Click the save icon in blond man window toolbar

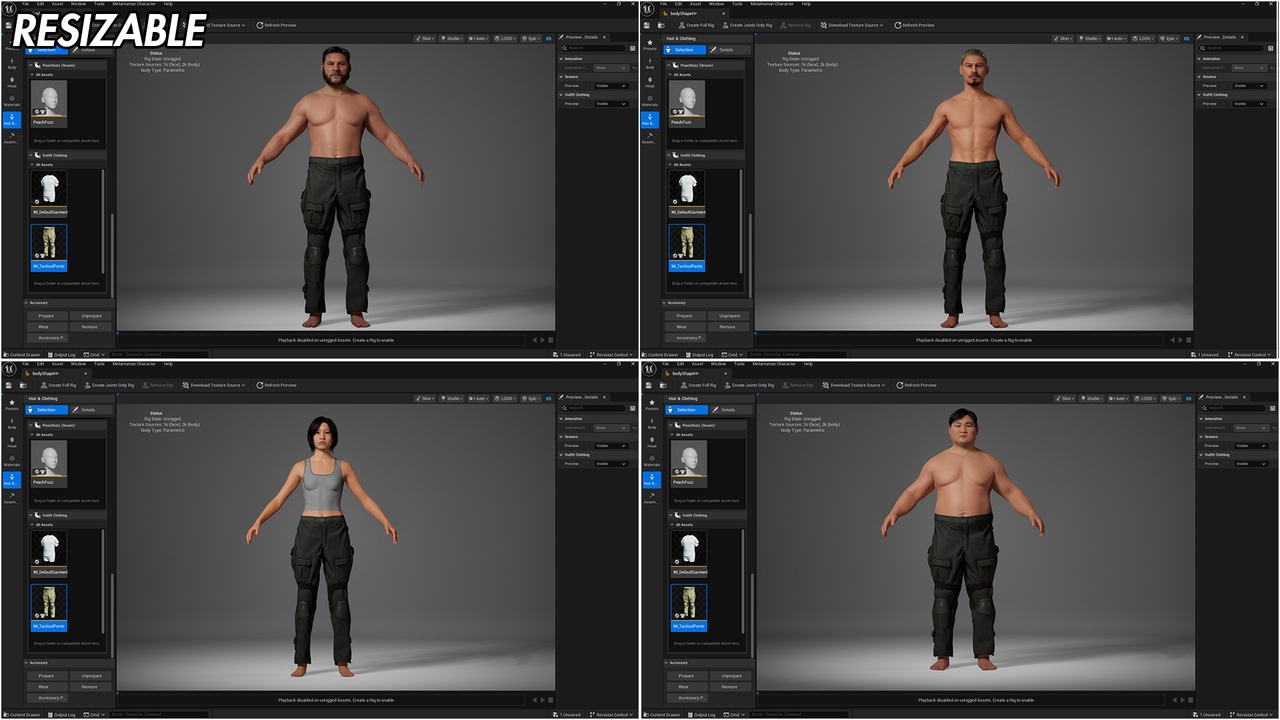coord(649,25)
